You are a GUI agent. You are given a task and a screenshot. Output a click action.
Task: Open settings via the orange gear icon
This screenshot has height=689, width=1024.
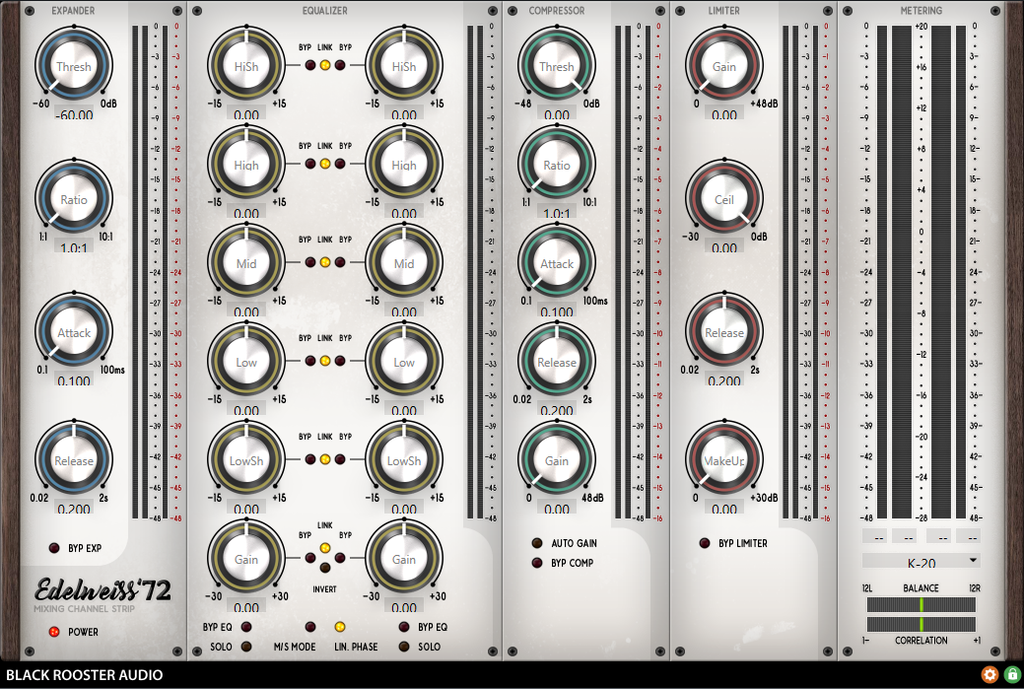[989, 675]
